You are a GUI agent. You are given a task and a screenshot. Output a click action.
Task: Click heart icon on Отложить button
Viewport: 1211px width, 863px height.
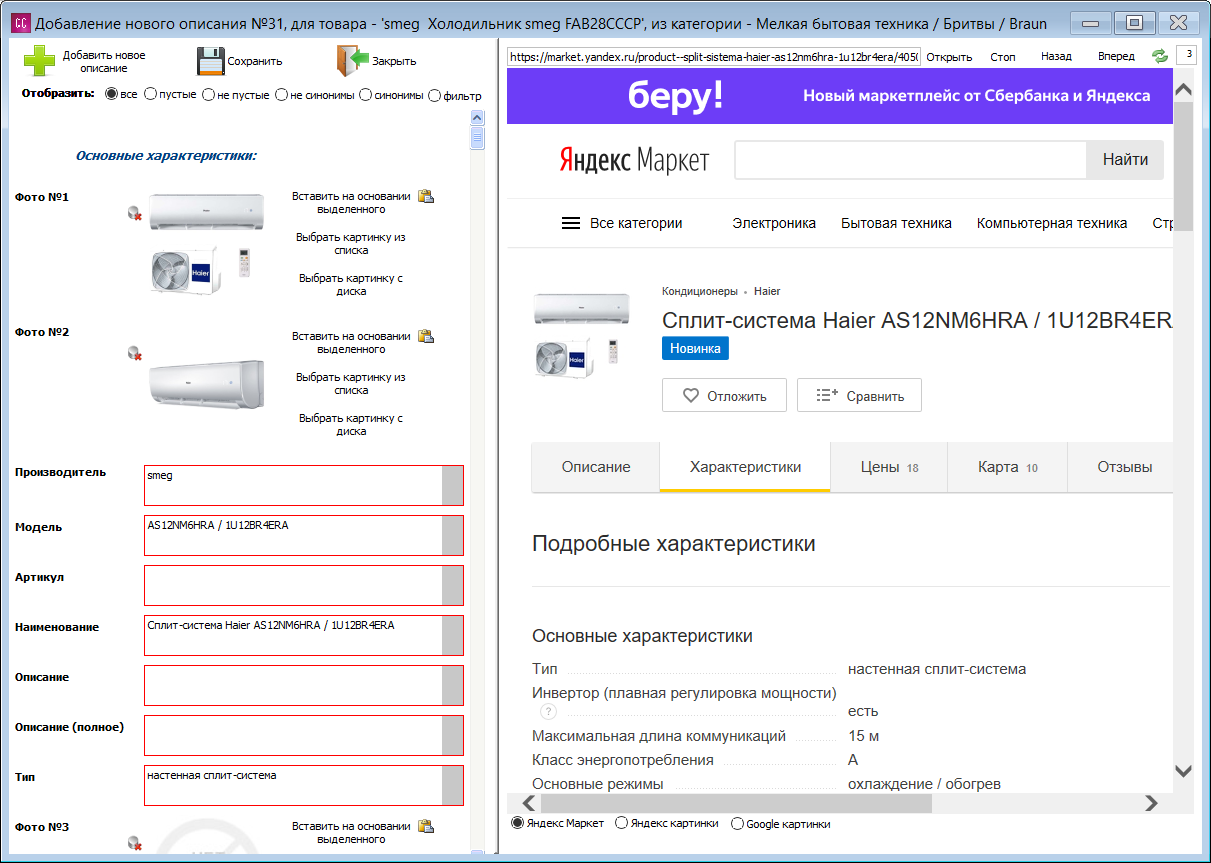(690, 395)
